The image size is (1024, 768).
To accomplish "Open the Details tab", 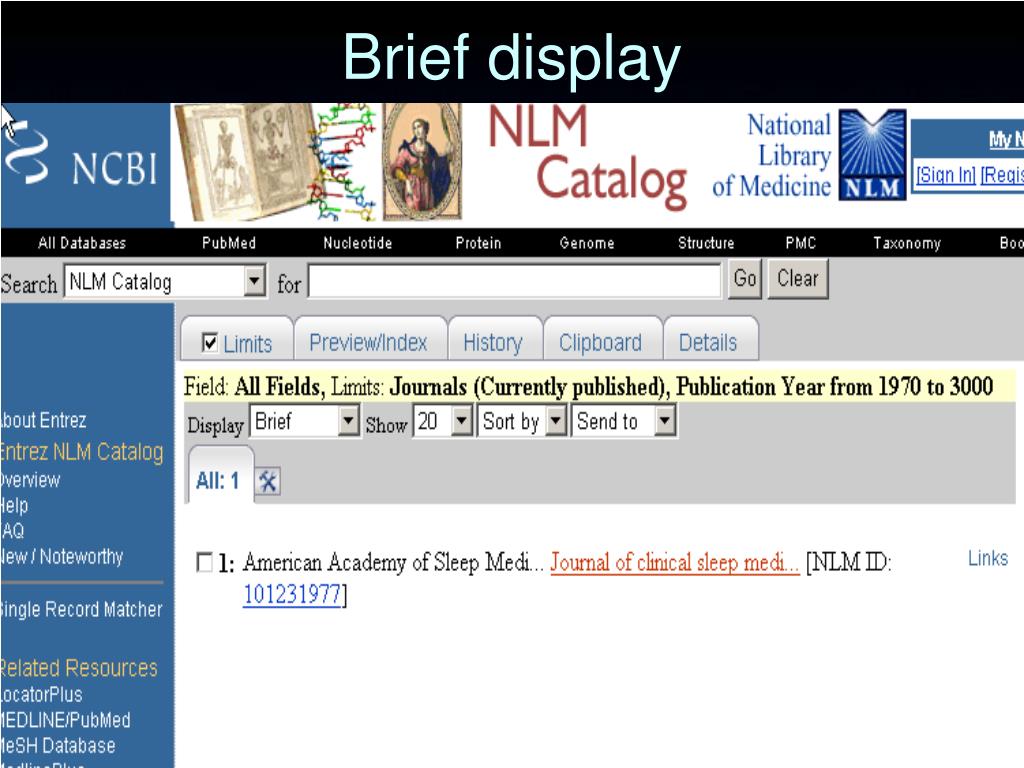I will [x=711, y=340].
